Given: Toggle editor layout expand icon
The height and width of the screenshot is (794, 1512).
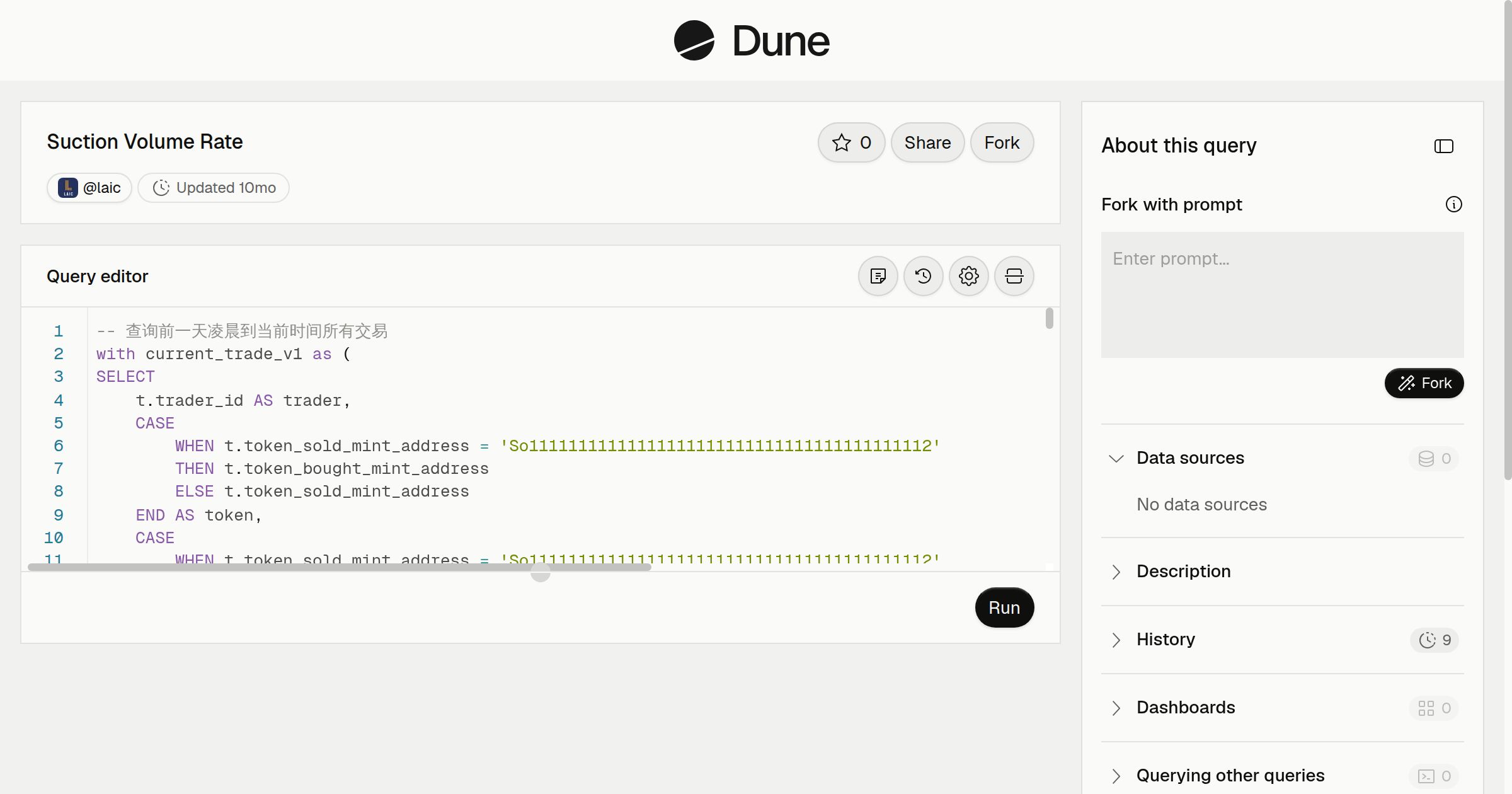Looking at the screenshot, I should [x=1014, y=276].
